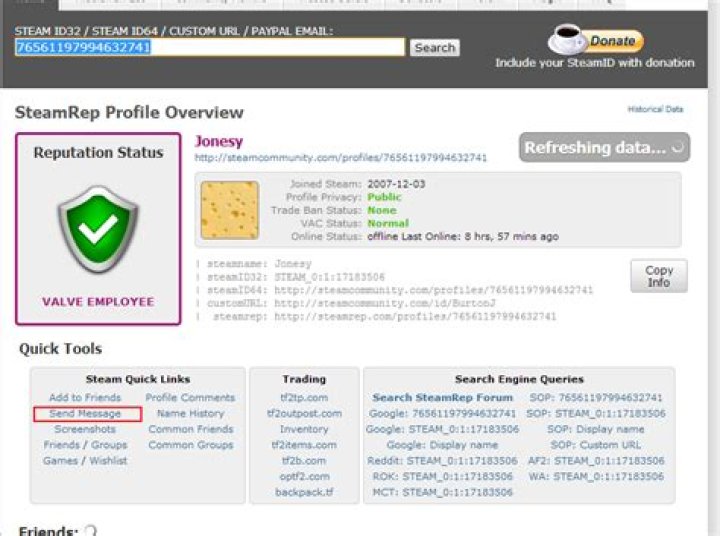Open optf2.com link
Screen dimensions: 720x536
point(304,476)
